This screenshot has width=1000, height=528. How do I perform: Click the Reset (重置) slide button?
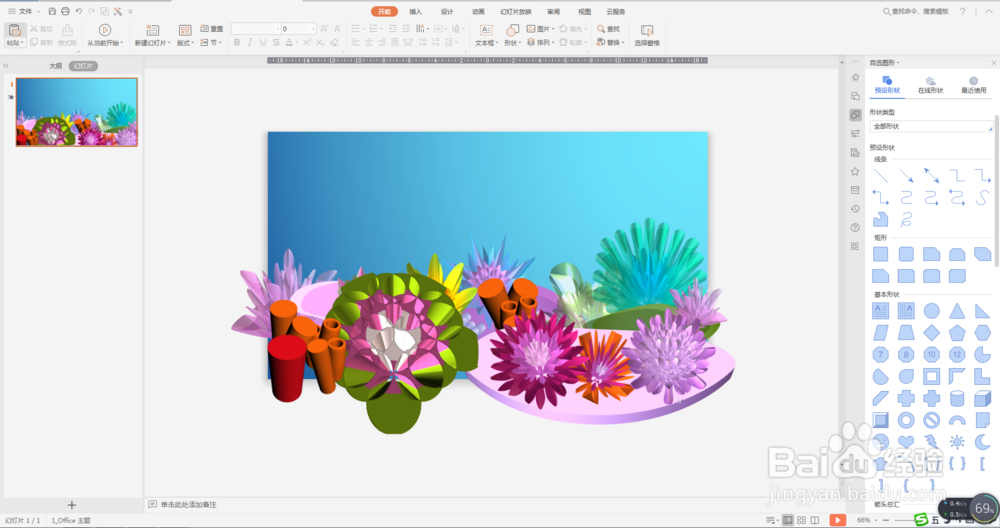coord(212,29)
